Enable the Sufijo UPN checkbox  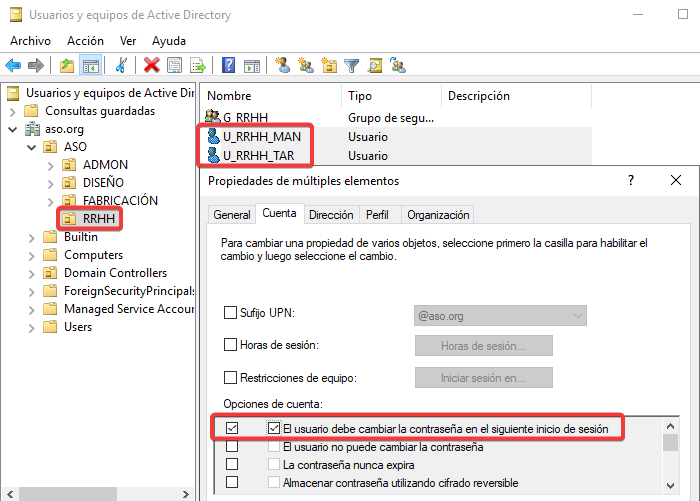[x=231, y=314]
